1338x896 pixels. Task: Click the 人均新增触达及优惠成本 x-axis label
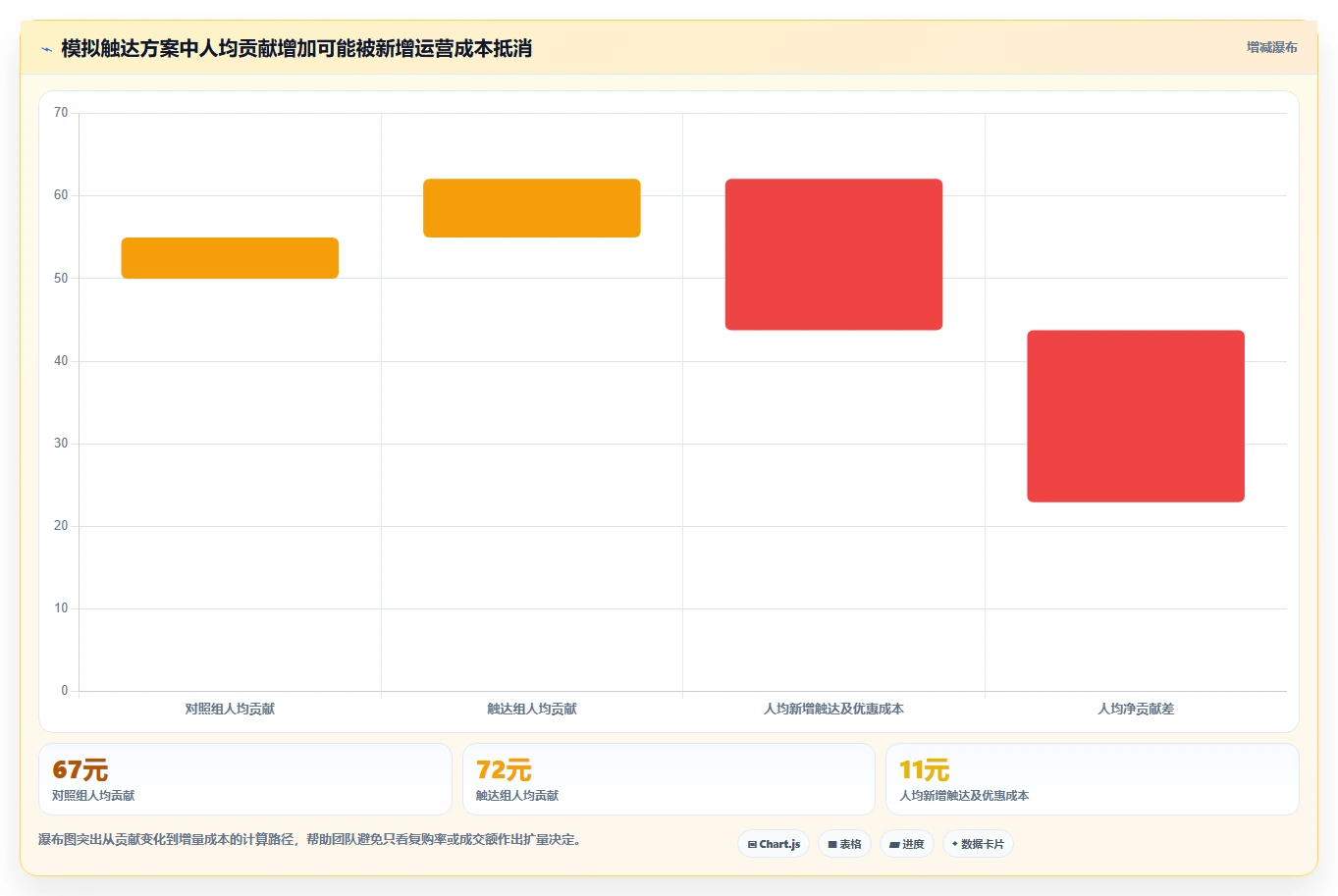point(833,709)
